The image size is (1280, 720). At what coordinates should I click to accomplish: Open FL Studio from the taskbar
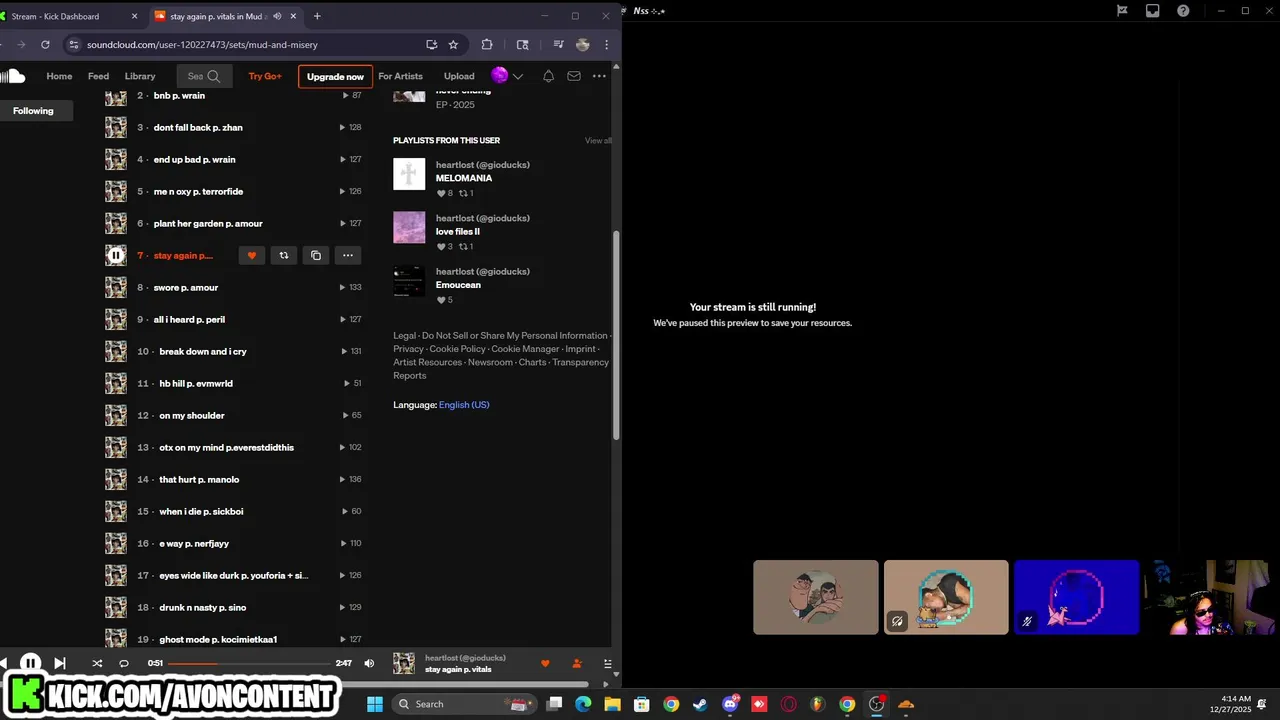(818, 704)
